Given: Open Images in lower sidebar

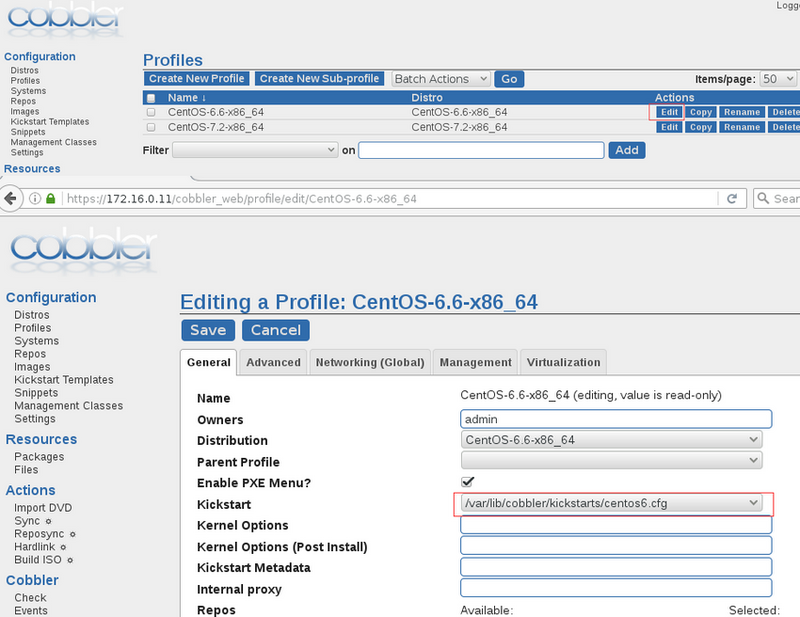Looking at the screenshot, I should pyautogui.click(x=32, y=367).
